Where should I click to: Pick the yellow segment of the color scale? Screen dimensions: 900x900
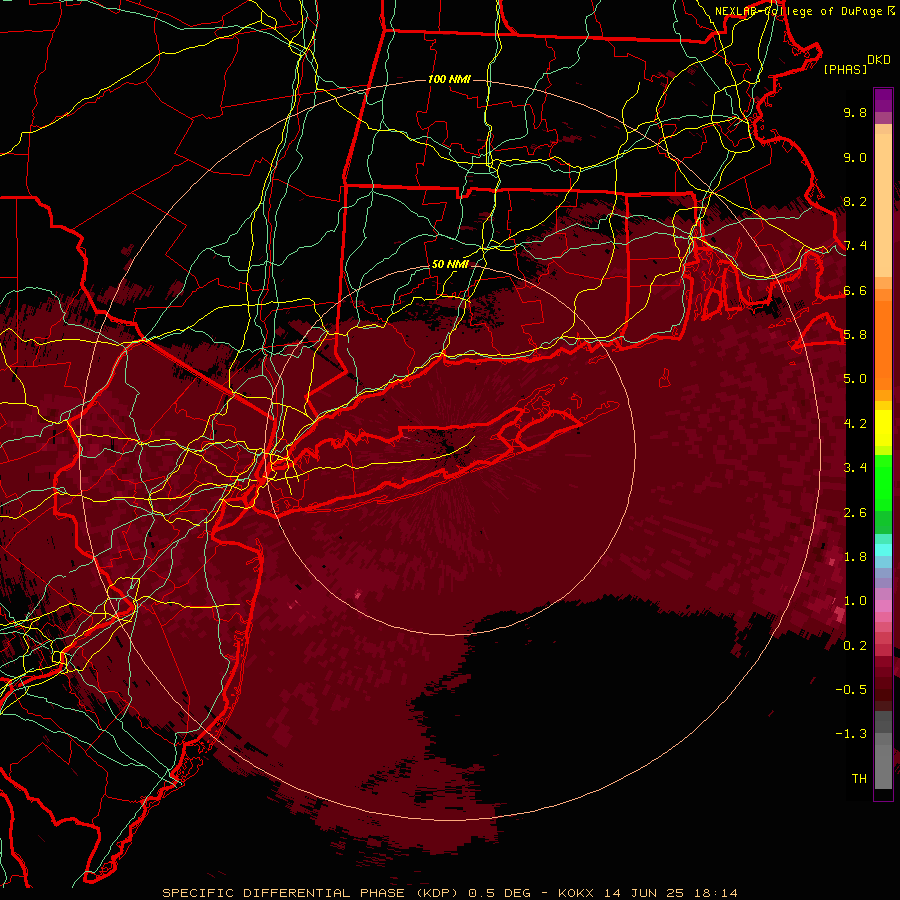883,428
